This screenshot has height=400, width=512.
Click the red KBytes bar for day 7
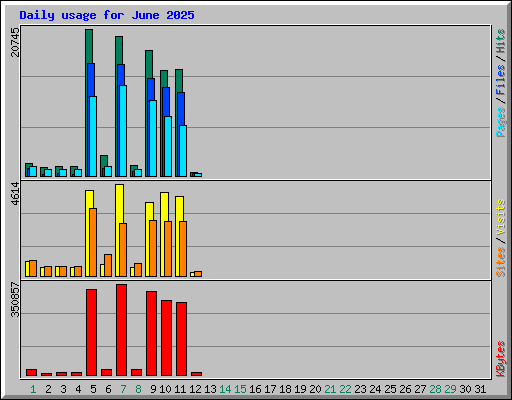pos(122,330)
